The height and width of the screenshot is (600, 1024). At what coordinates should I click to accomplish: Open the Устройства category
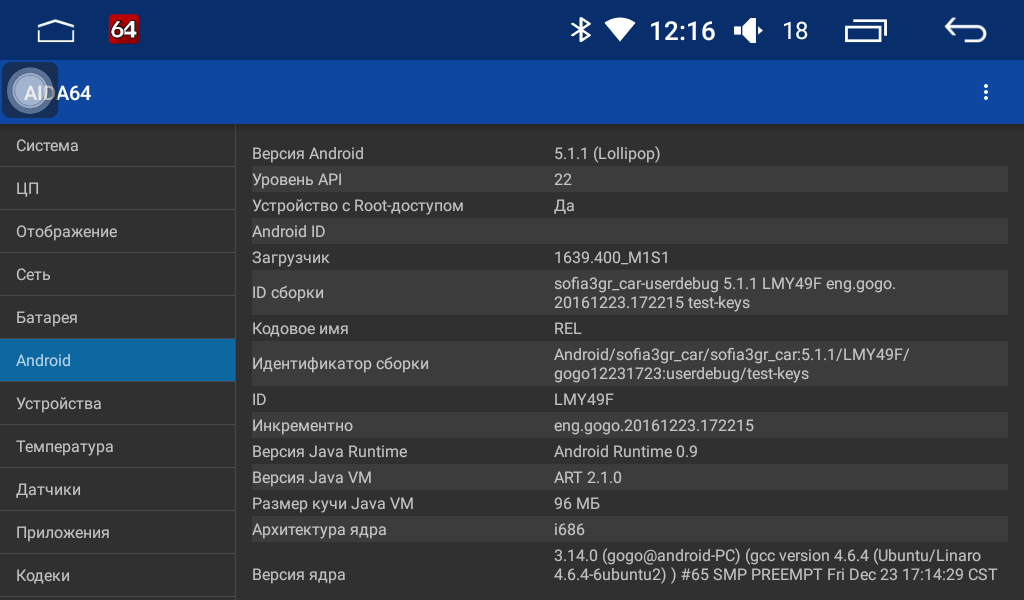click(117, 404)
